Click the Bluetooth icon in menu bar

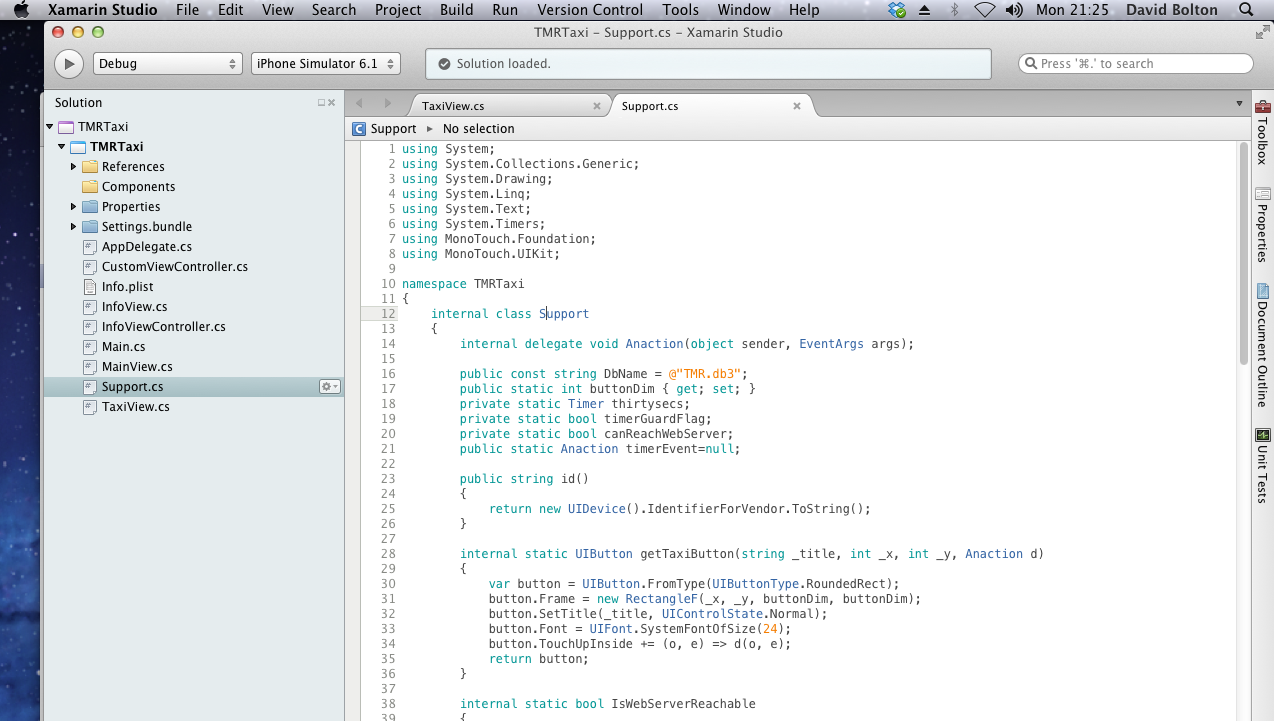pos(954,10)
